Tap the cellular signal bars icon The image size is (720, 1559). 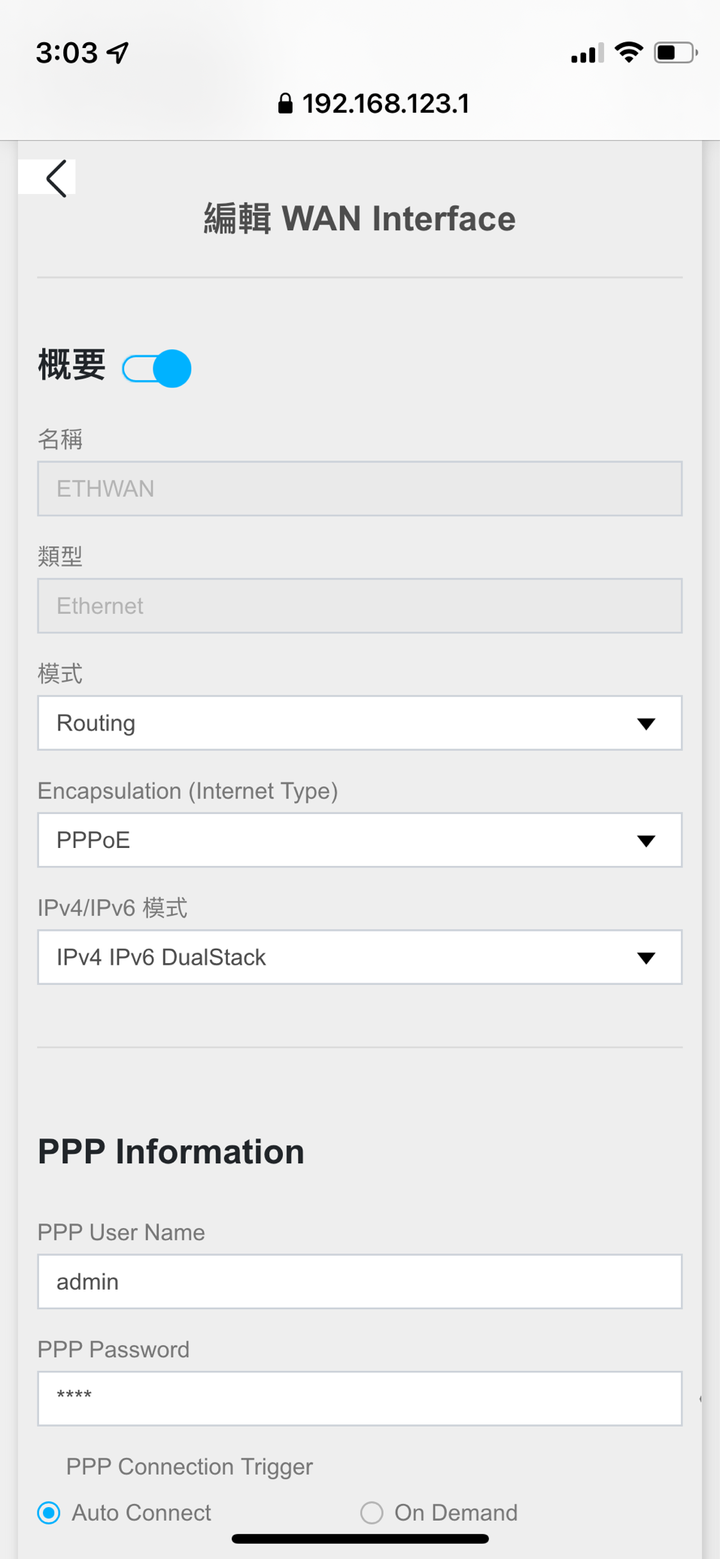(587, 53)
